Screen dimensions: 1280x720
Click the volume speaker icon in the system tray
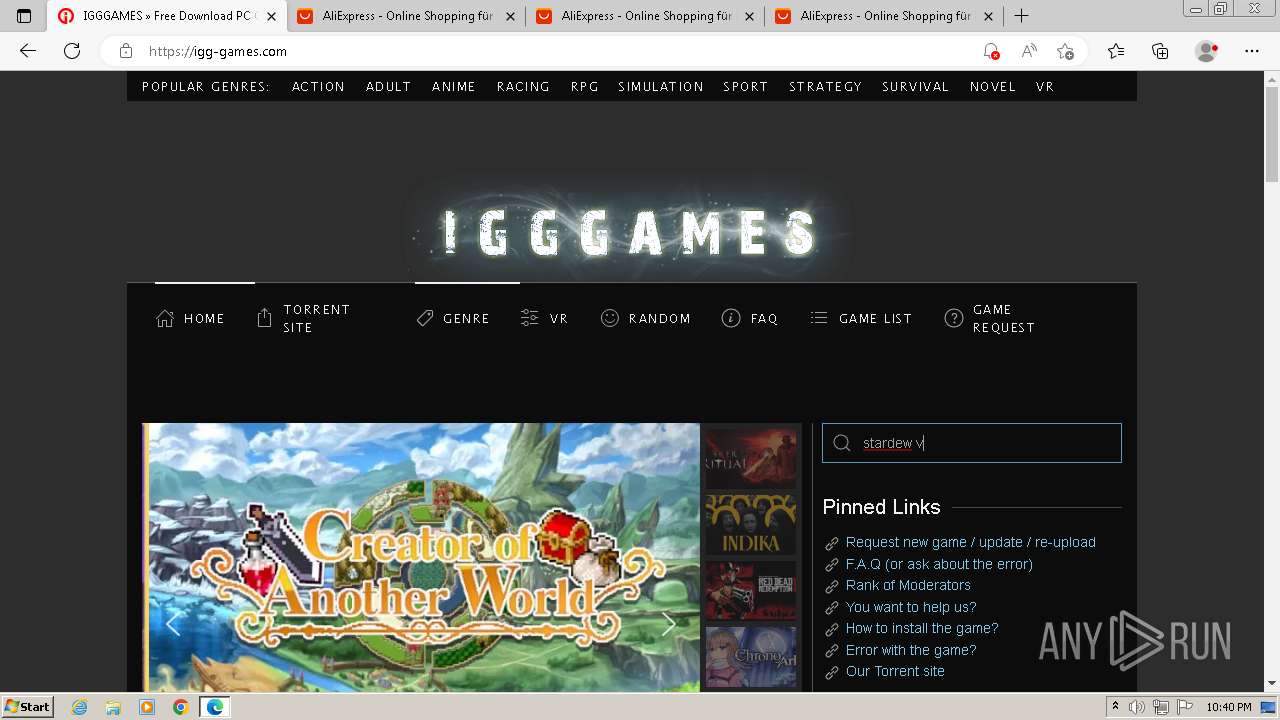coord(1136,707)
